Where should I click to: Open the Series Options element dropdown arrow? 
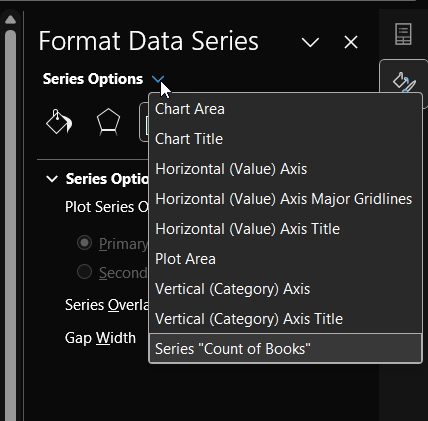coord(158,79)
